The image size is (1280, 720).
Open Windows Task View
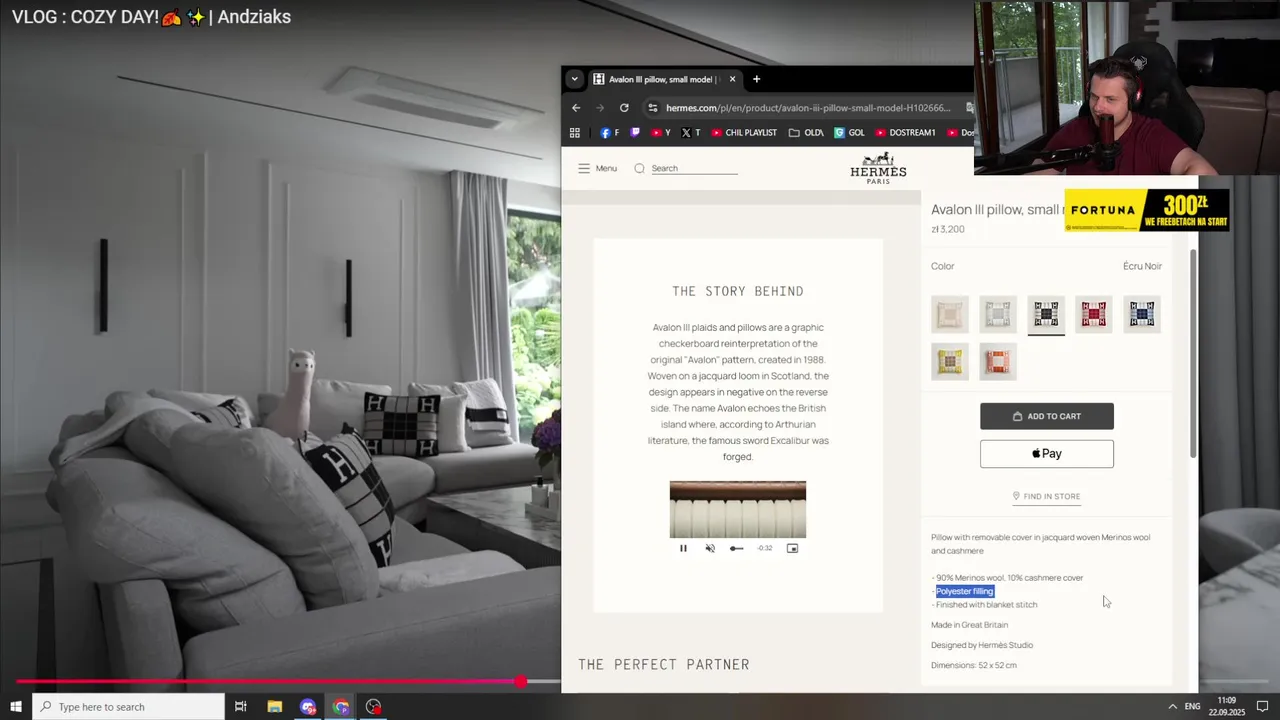tap(240, 707)
